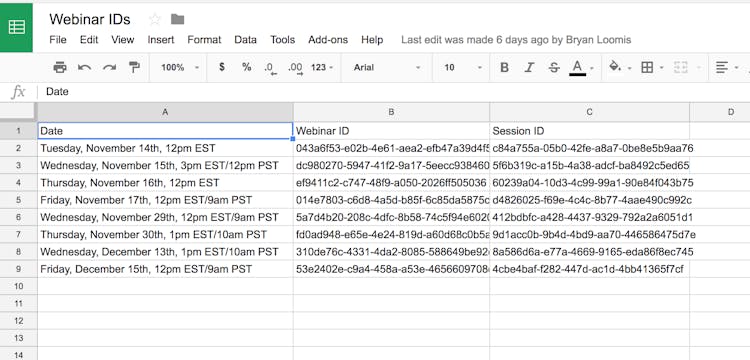
Task: Open the Add-ons menu
Action: pos(328,40)
